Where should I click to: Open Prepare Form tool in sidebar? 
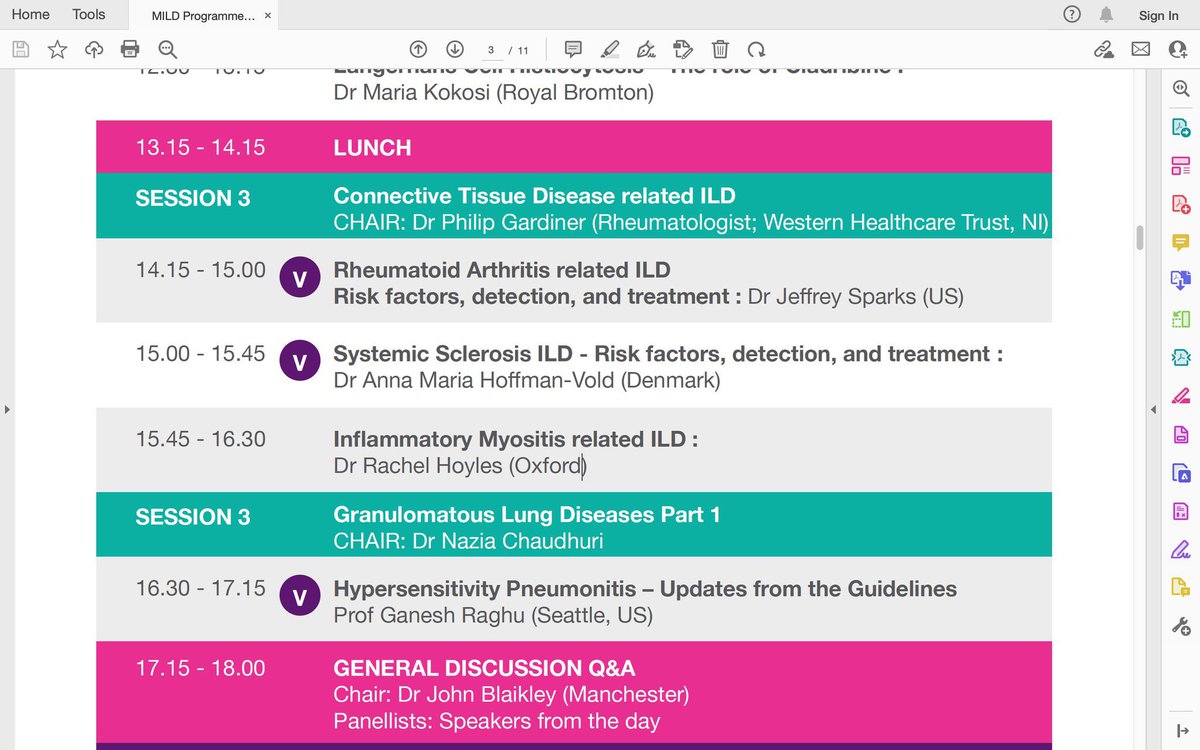pyautogui.click(x=1181, y=511)
